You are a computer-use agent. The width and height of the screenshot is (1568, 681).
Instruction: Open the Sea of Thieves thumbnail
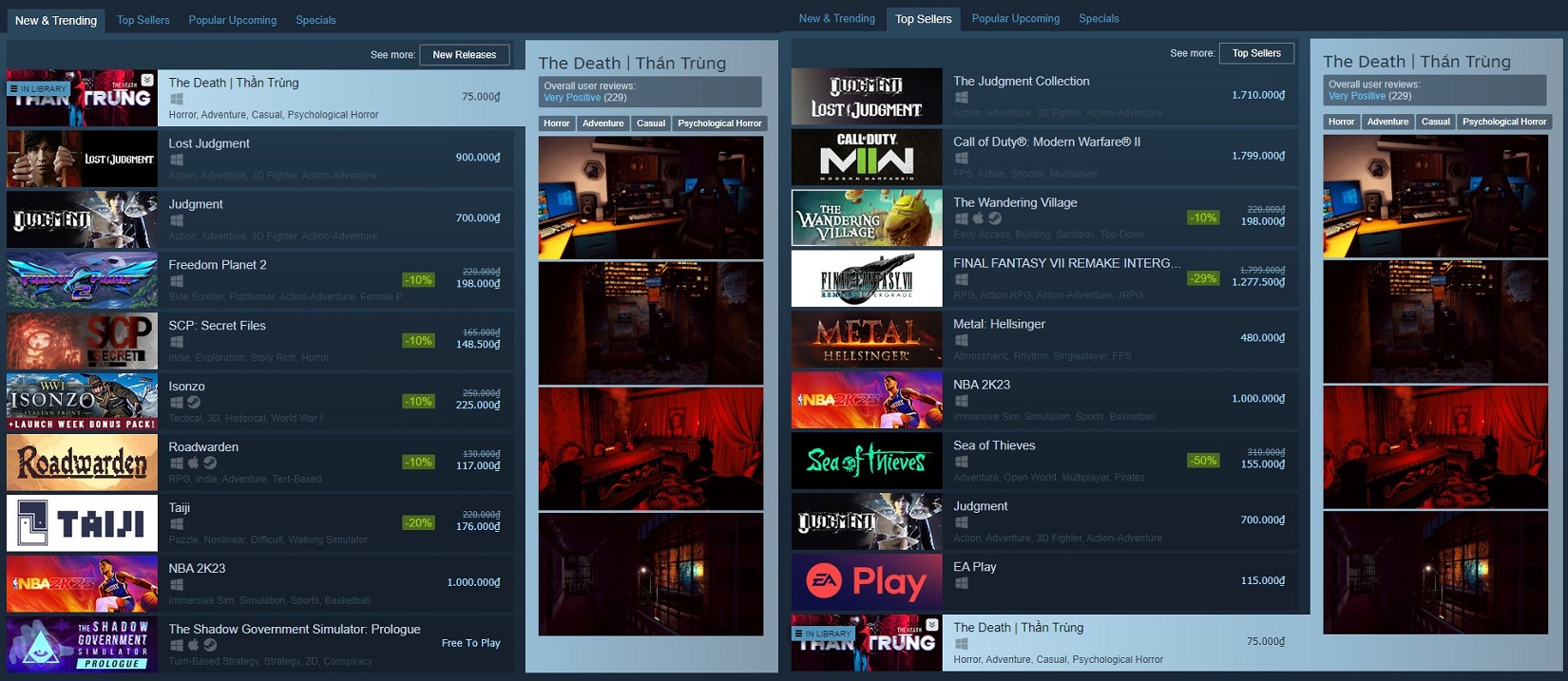tap(867, 461)
